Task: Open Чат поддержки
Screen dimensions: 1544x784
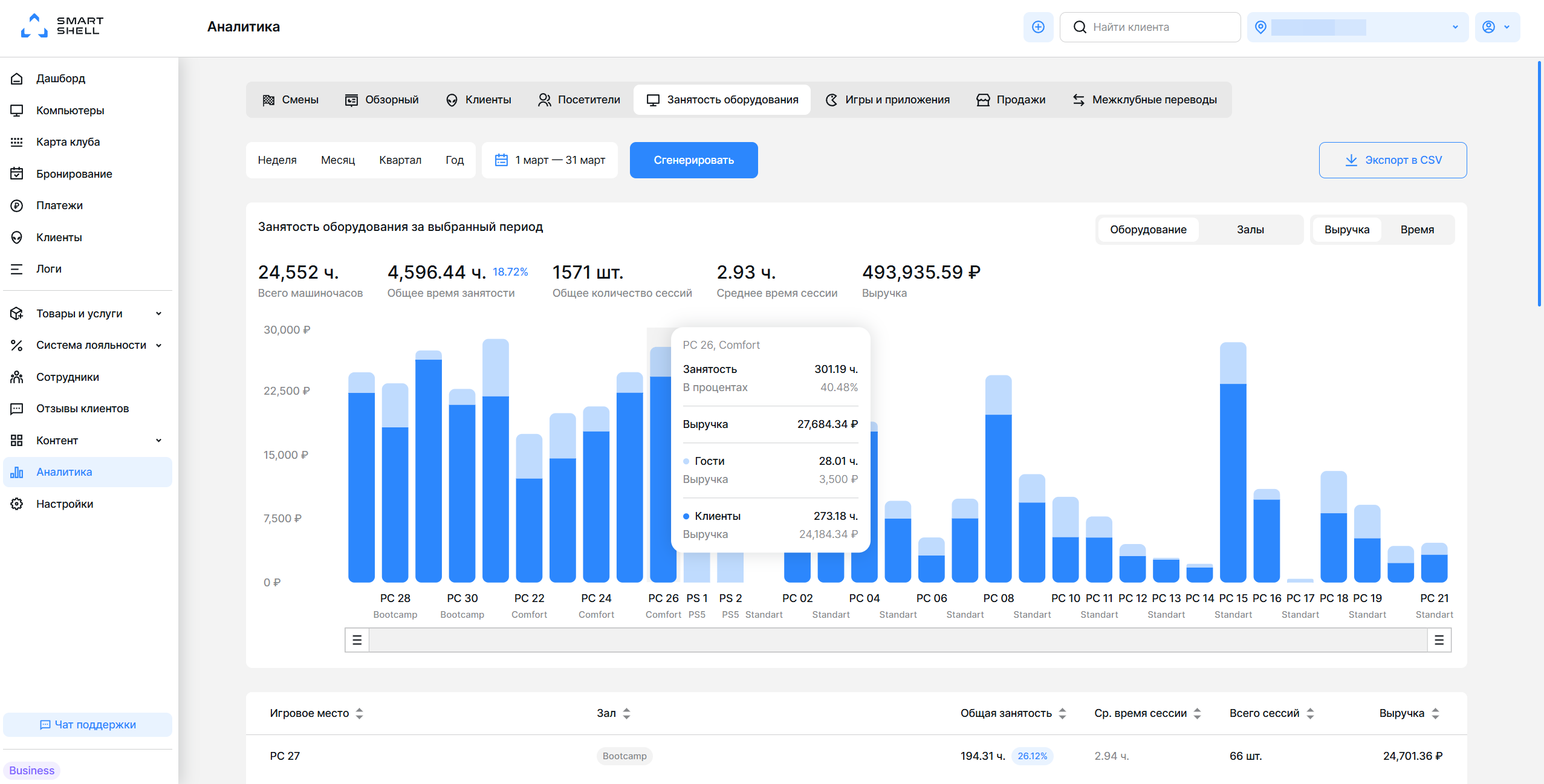Action: click(x=88, y=725)
